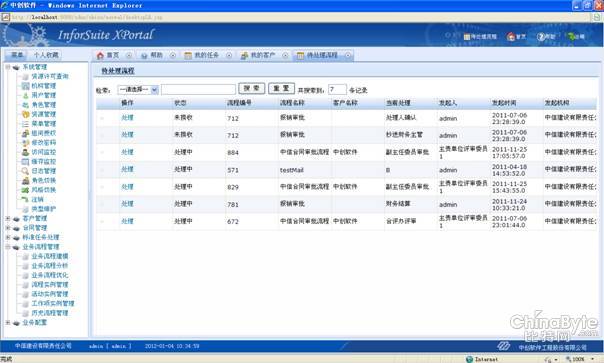Focus the search keyword input field
The height and width of the screenshot is (363, 604).
(198, 90)
